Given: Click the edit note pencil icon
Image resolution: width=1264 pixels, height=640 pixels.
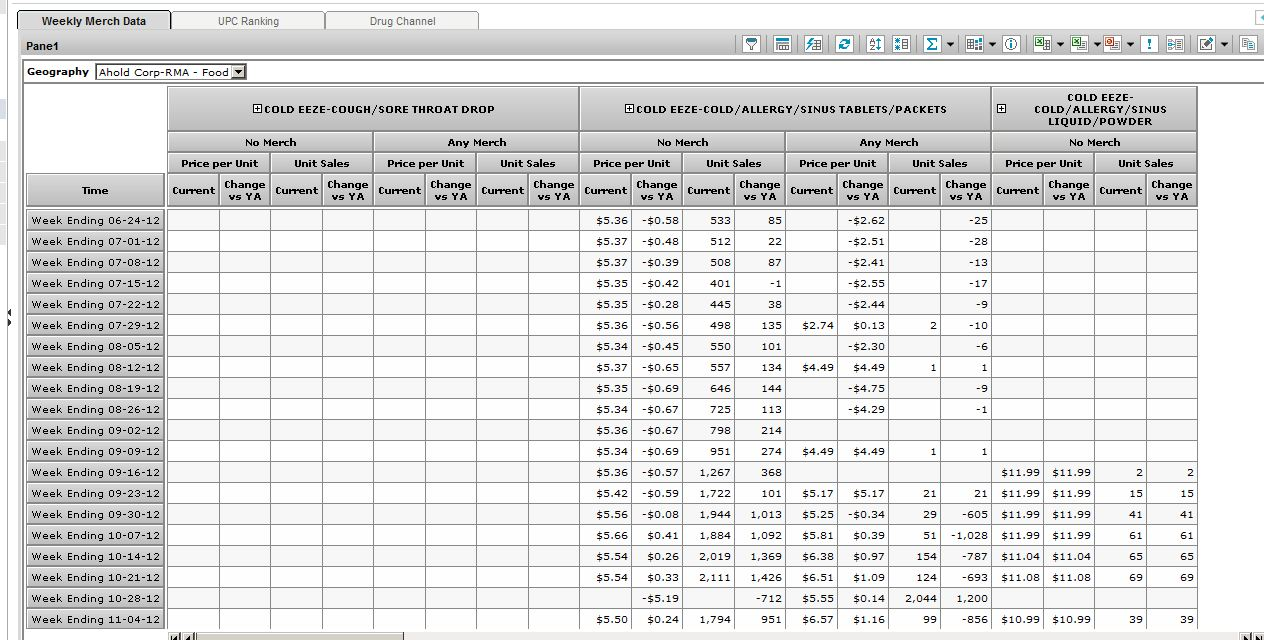Looking at the screenshot, I should point(1206,44).
